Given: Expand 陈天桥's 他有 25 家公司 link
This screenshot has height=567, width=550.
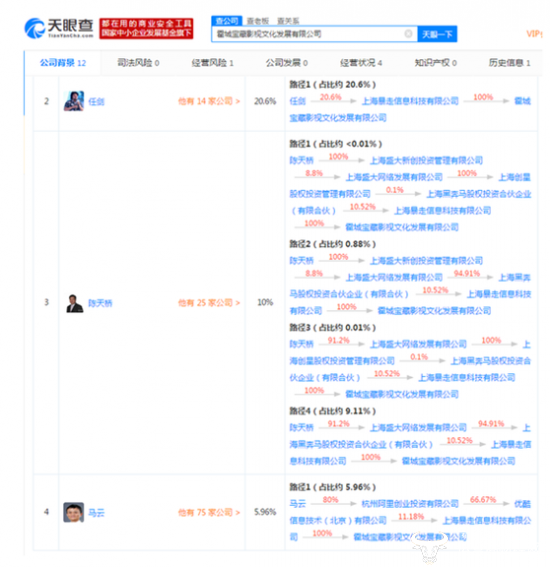Looking at the screenshot, I should (209, 303).
